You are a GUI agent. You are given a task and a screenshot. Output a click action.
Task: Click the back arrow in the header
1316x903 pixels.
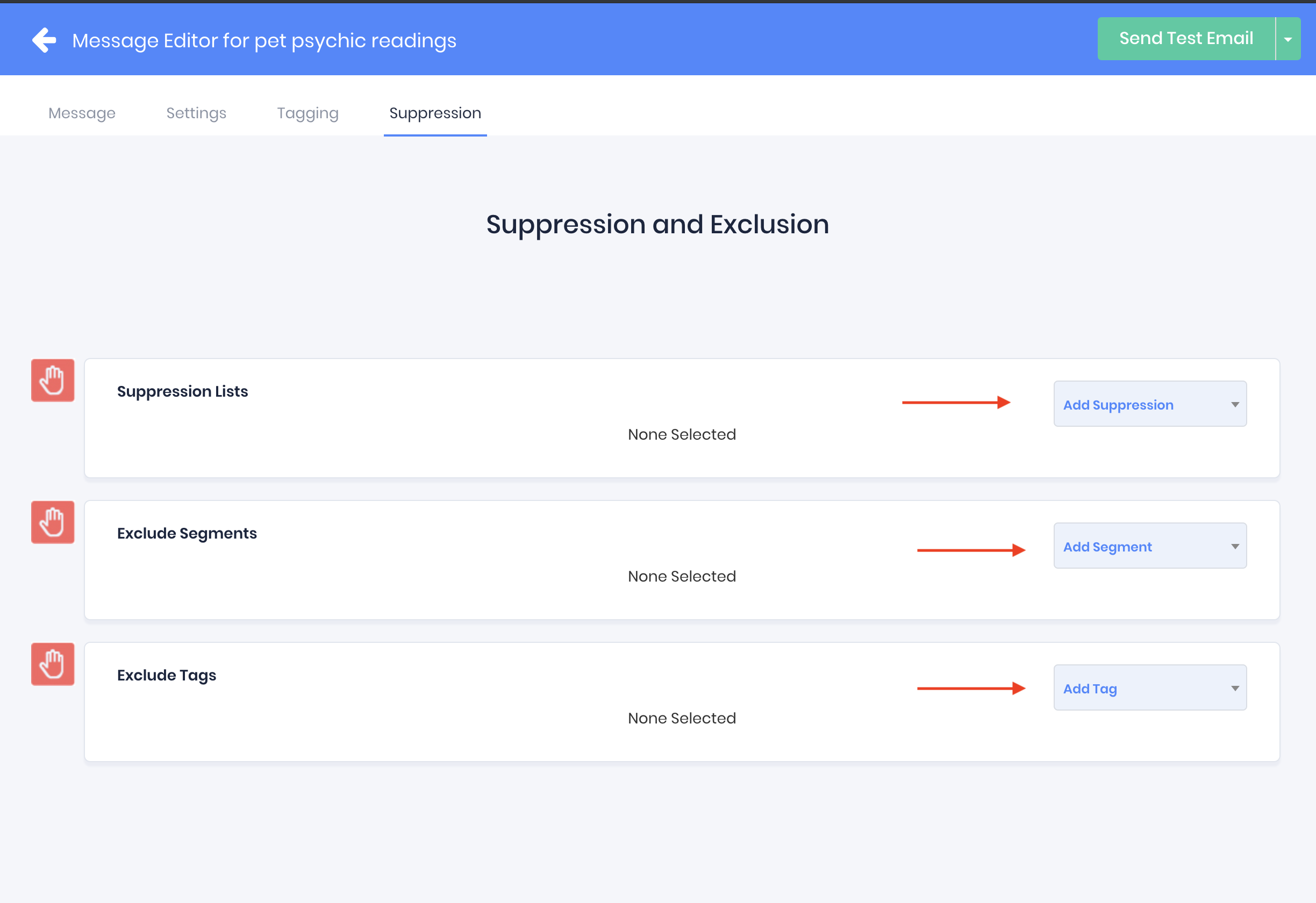[x=44, y=40]
